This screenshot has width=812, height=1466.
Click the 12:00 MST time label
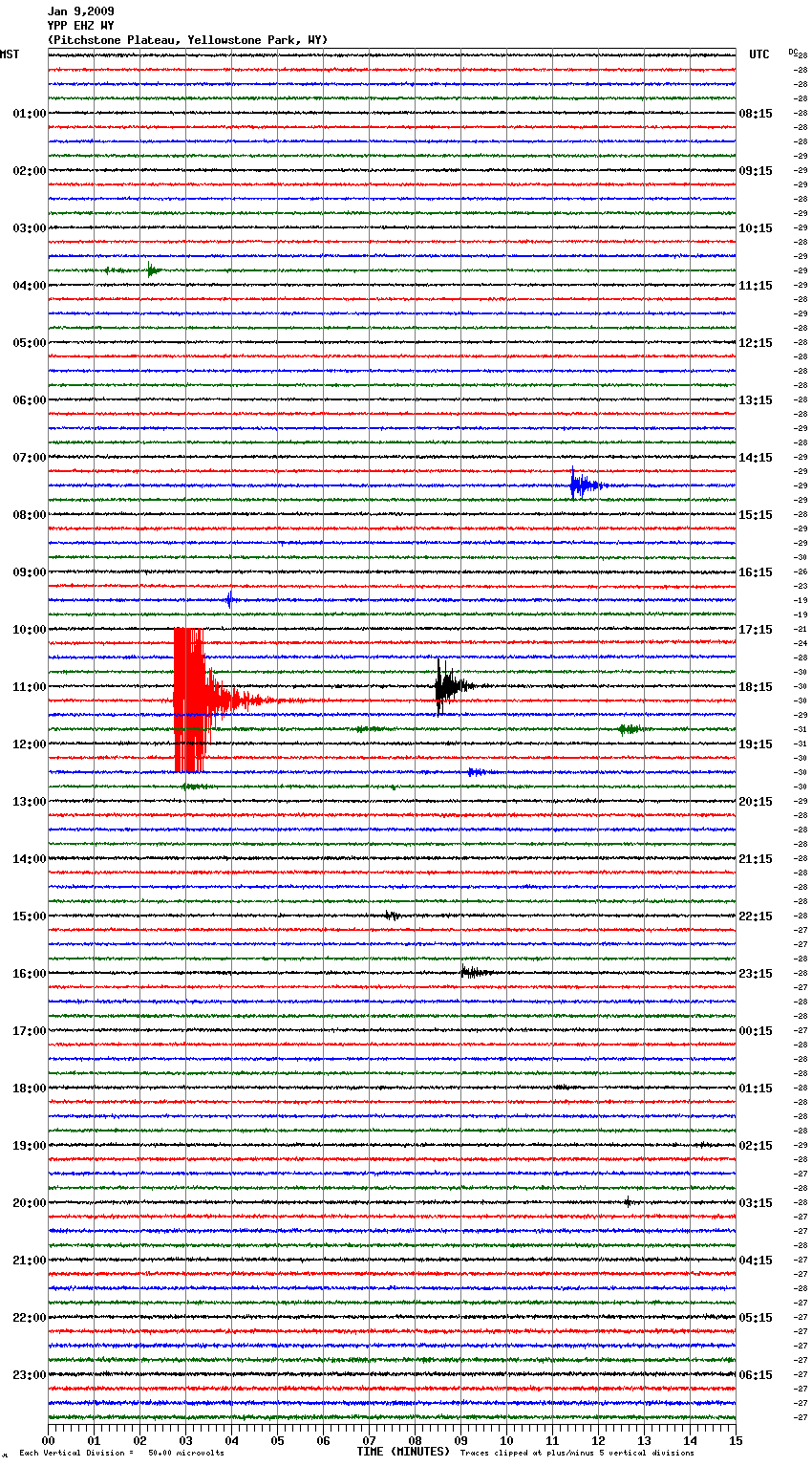point(29,744)
